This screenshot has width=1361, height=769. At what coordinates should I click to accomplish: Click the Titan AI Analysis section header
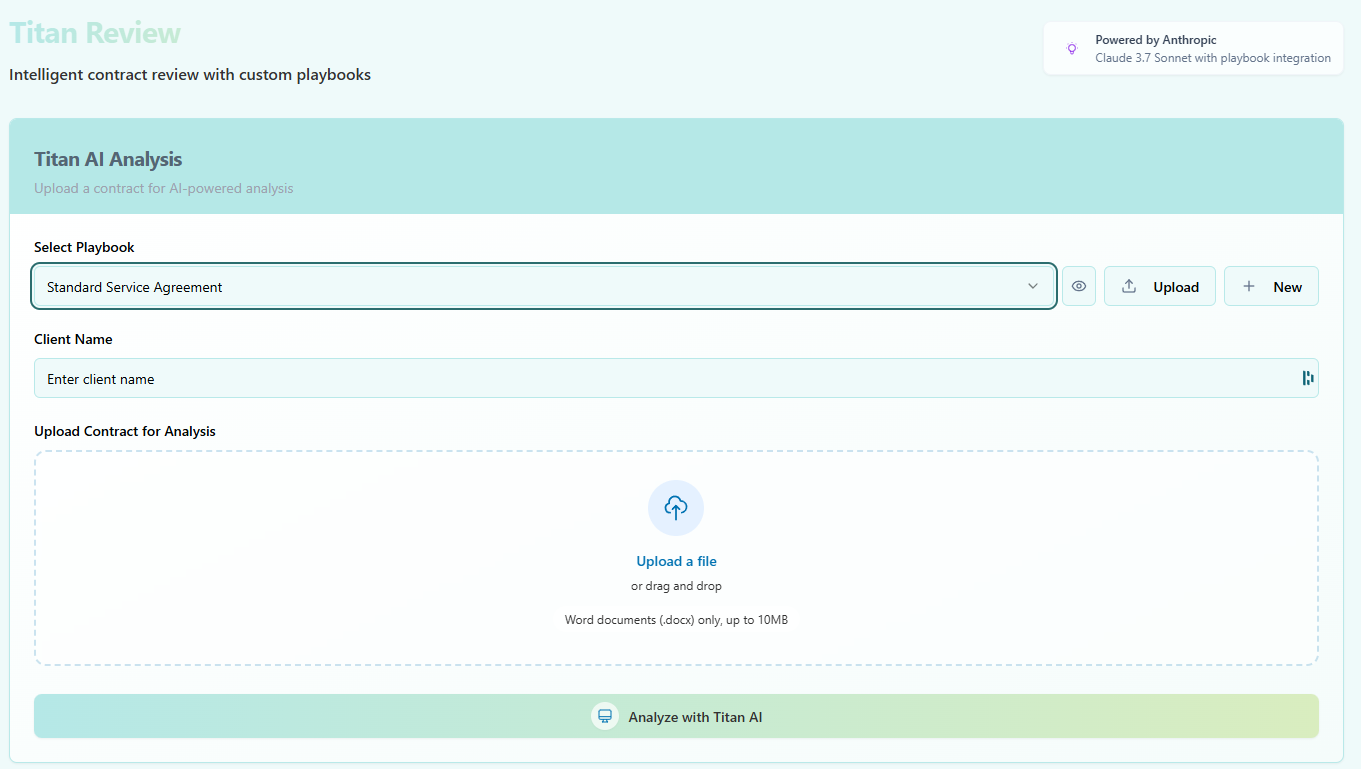pos(108,159)
